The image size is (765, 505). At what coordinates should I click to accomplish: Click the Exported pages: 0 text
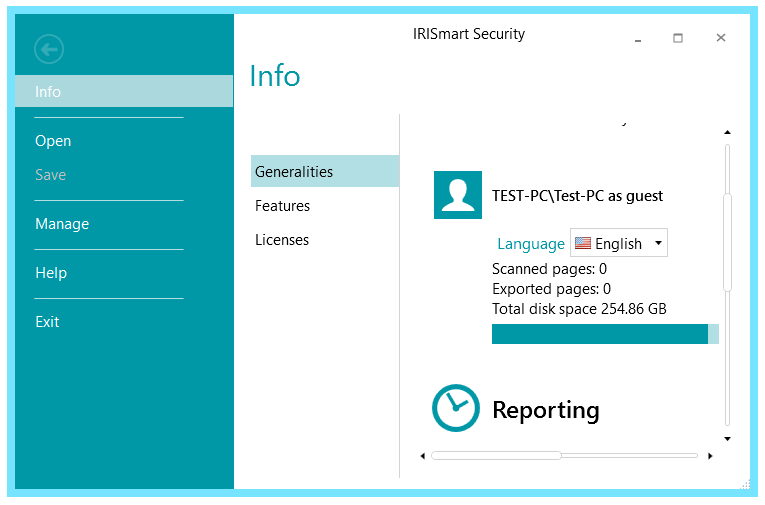coord(551,289)
